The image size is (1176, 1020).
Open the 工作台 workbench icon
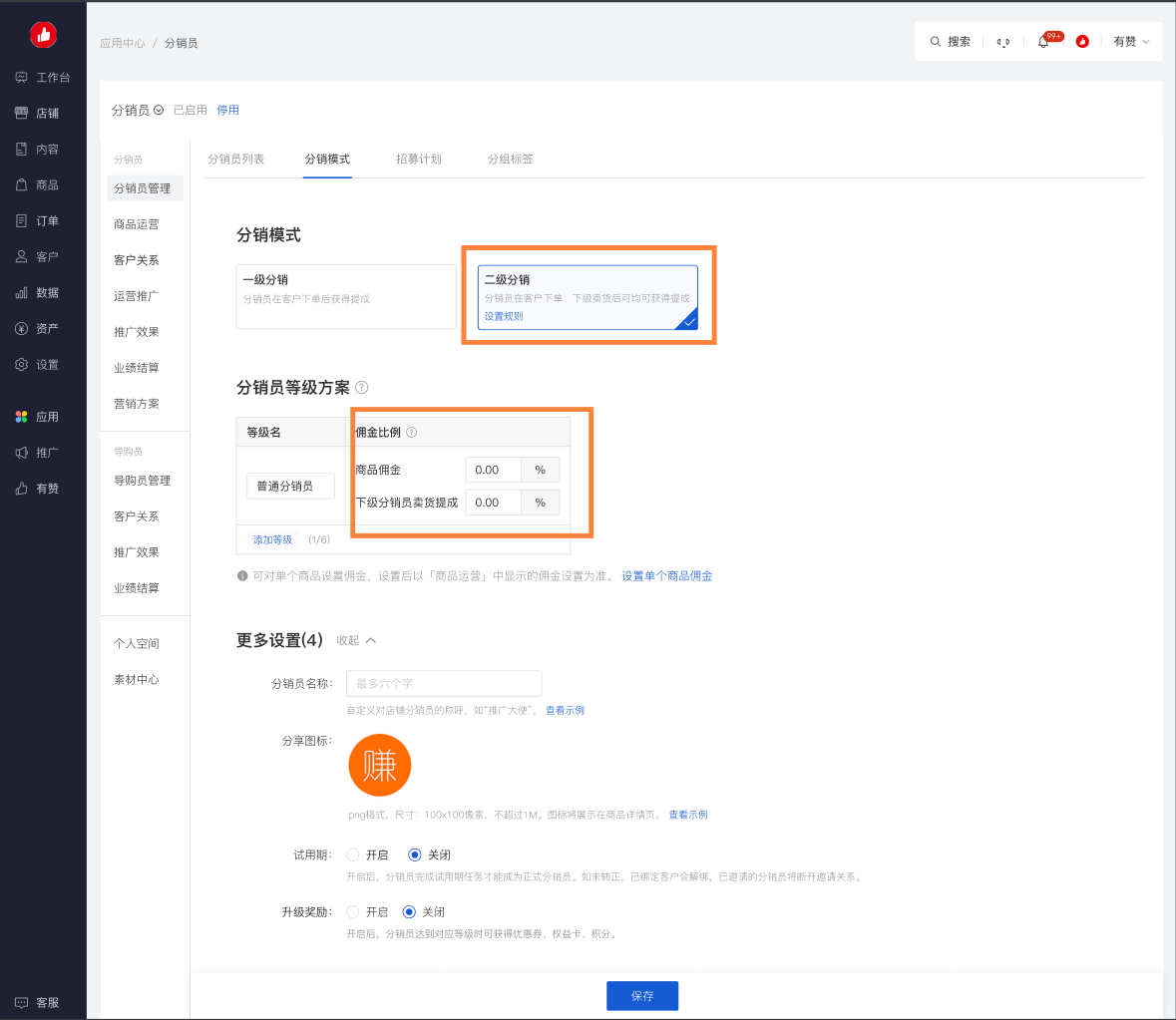(22, 77)
